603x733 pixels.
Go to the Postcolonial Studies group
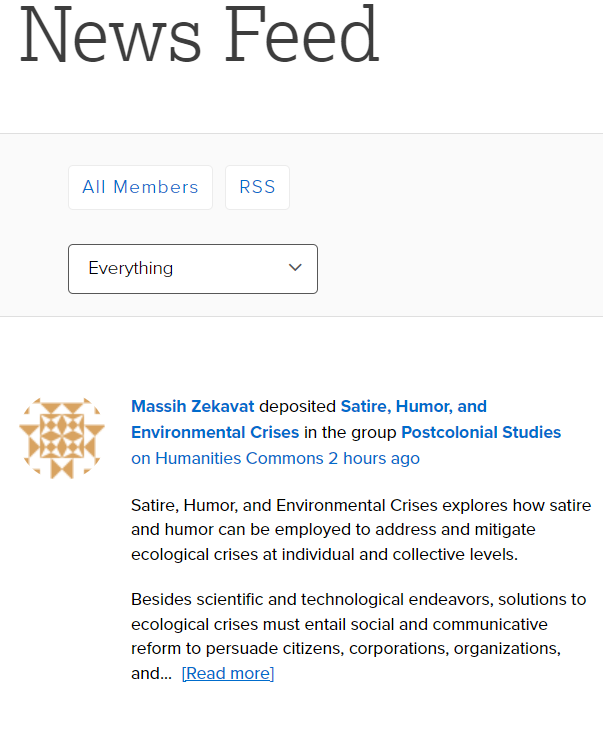[x=481, y=432]
